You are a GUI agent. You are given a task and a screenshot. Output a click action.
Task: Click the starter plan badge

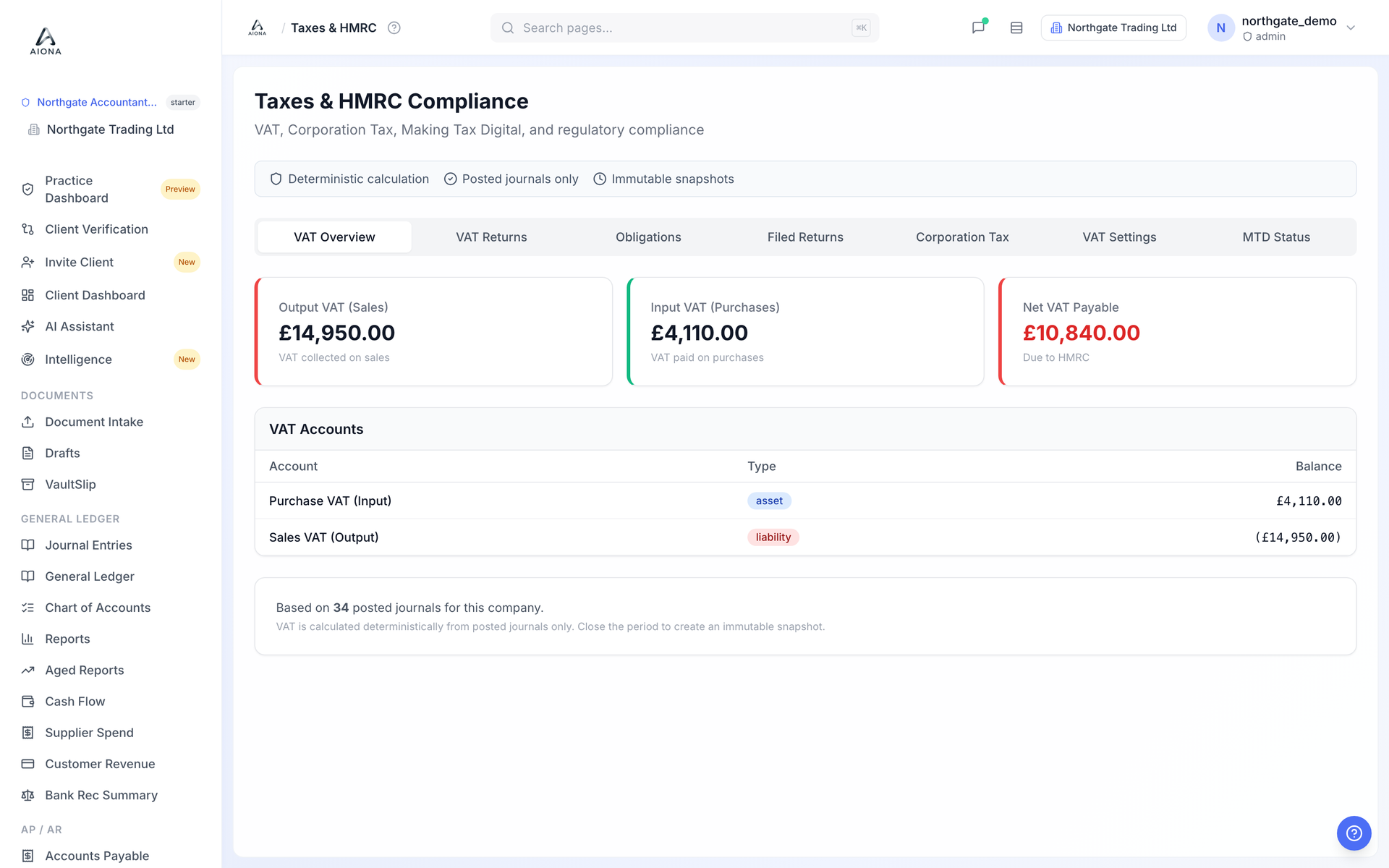point(183,102)
